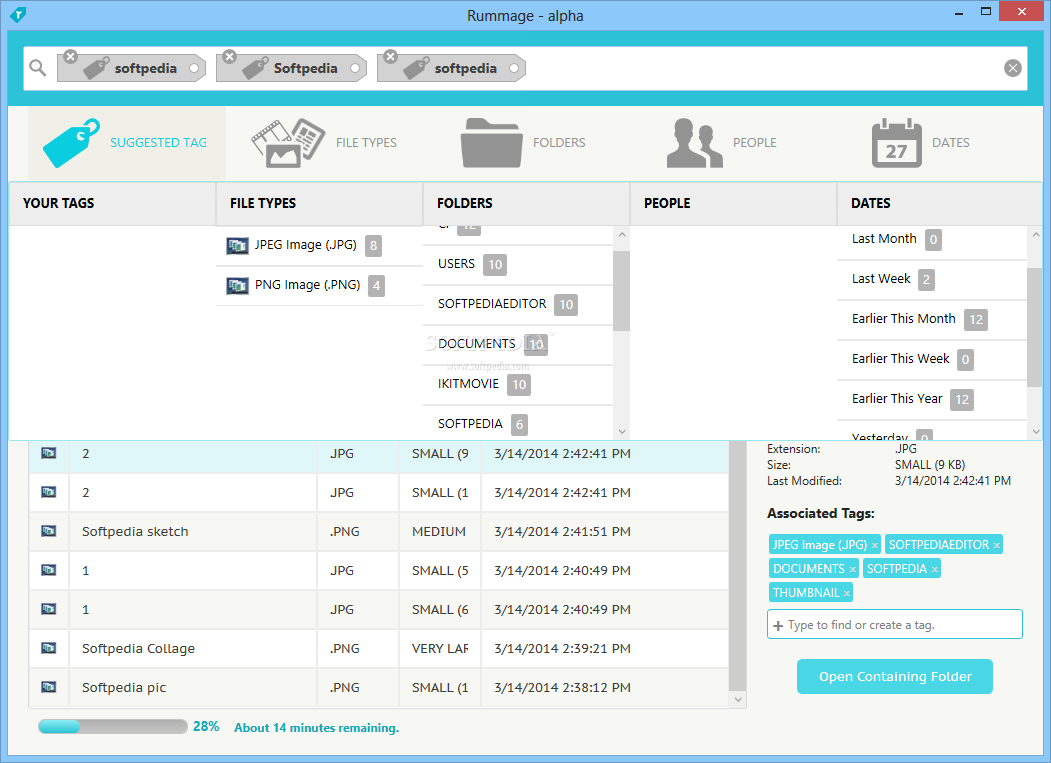Filter by Earlier This Week date
1051x763 pixels.
click(932, 359)
